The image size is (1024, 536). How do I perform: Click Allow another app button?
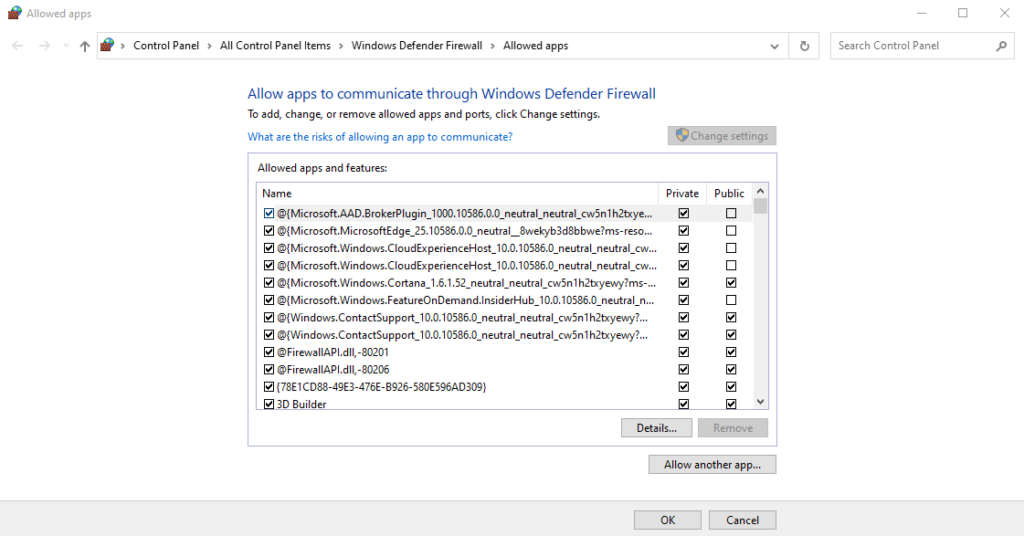[x=712, y=464]
